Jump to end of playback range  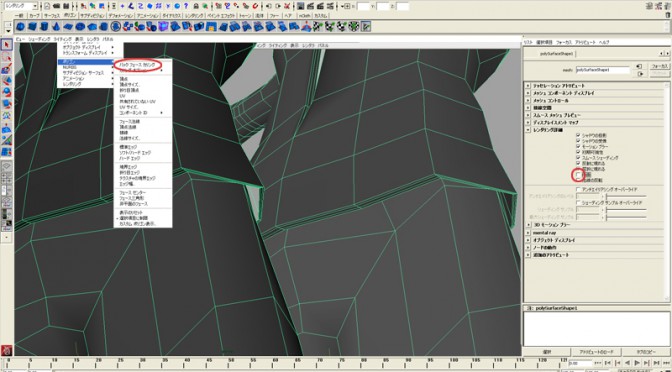[666, 363]
